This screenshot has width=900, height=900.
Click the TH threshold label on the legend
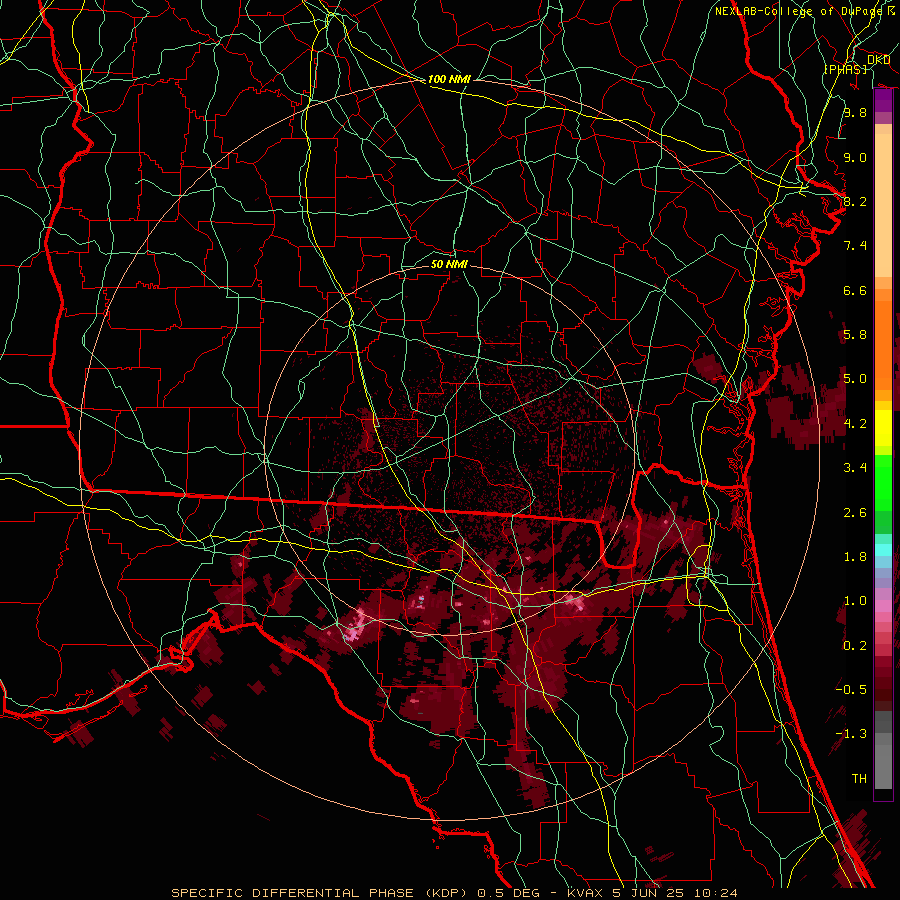[x=859, y=779]
